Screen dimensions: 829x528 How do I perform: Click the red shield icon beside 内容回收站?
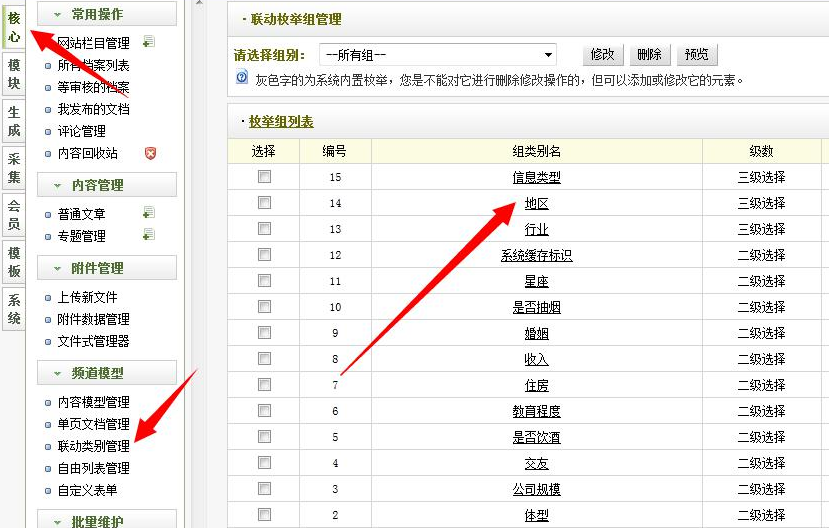(150, 153)
